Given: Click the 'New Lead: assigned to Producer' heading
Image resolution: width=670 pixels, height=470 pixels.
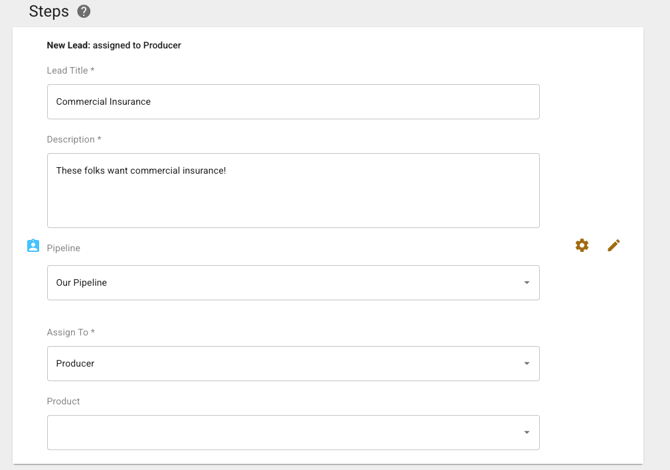Looking at the screenshot, I should 114,45.
